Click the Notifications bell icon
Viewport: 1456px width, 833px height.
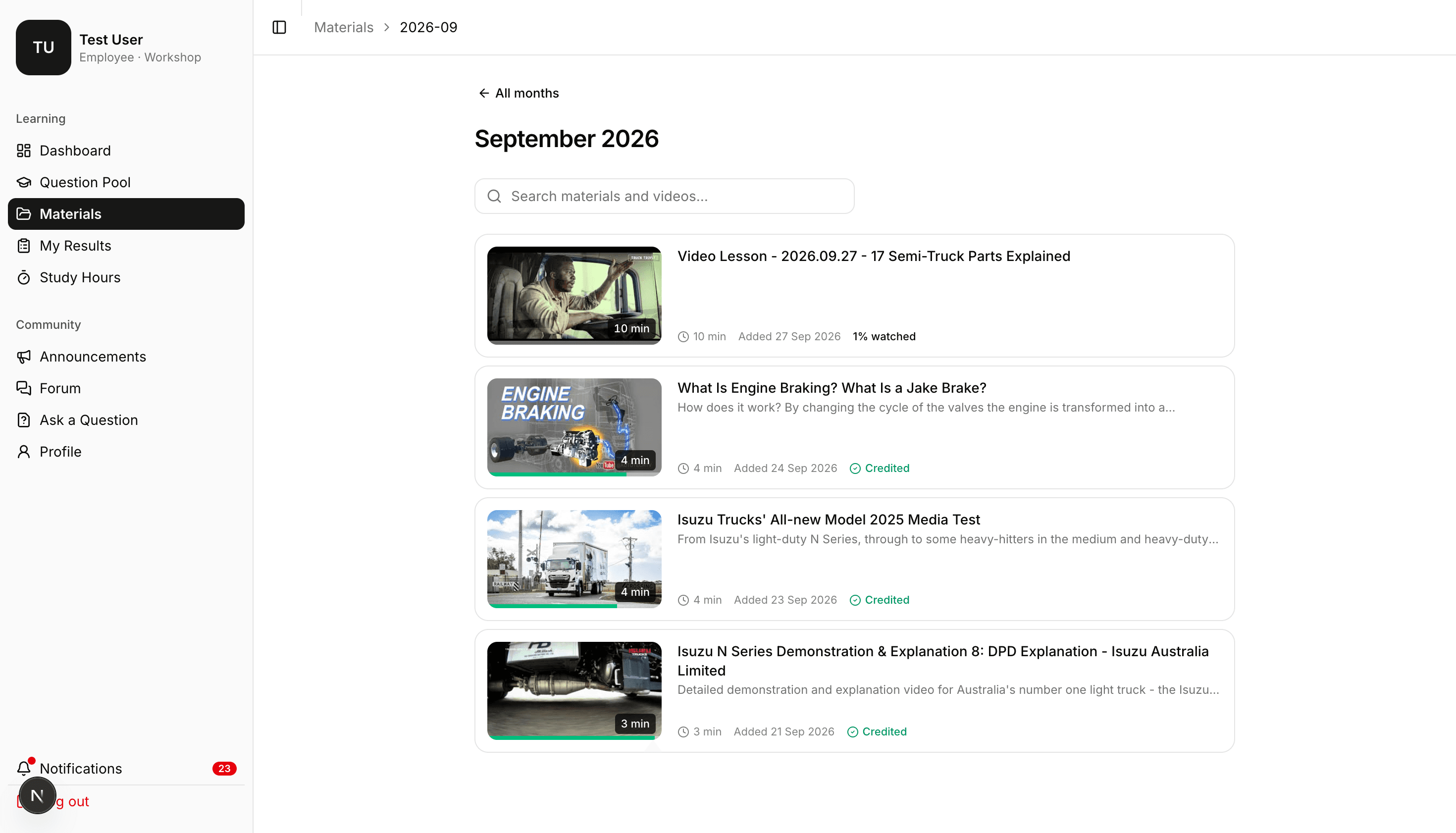[23, 768]
